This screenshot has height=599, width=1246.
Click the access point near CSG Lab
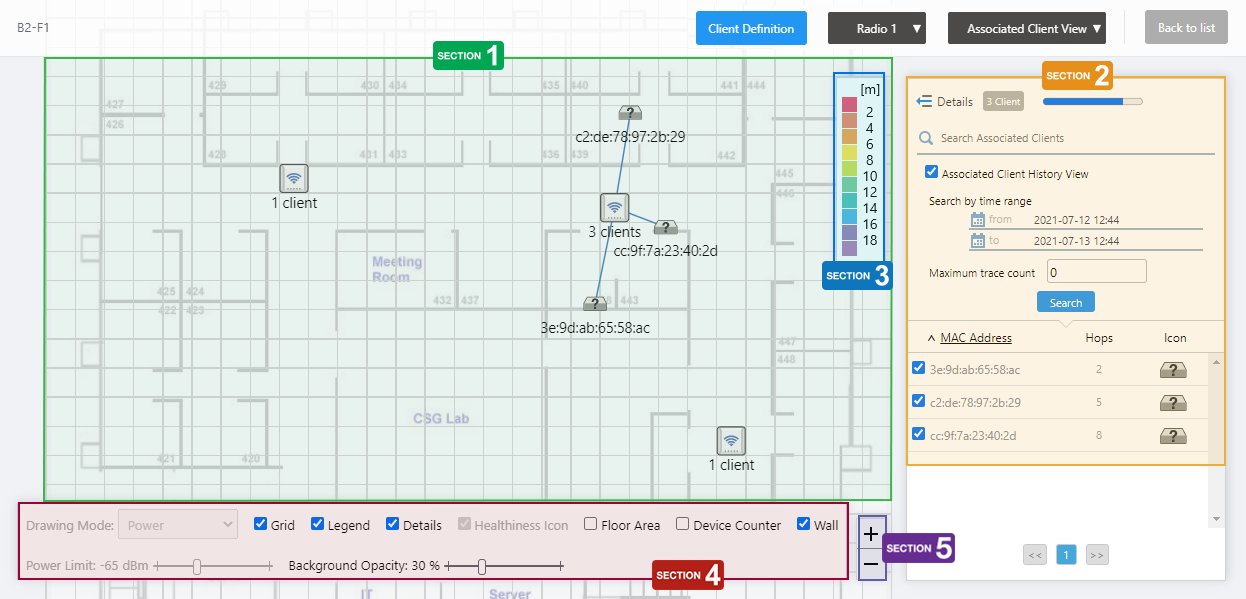click(x=731, y=441)
